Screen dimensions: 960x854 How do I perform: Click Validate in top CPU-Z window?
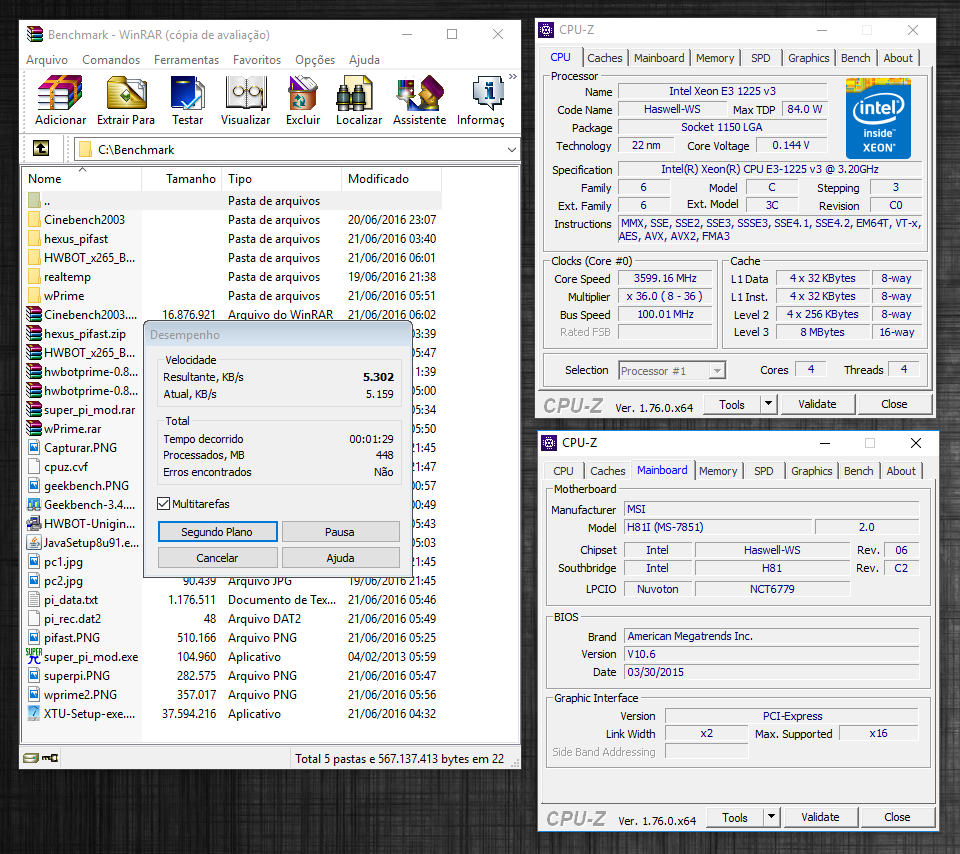(x=817, y=404)
